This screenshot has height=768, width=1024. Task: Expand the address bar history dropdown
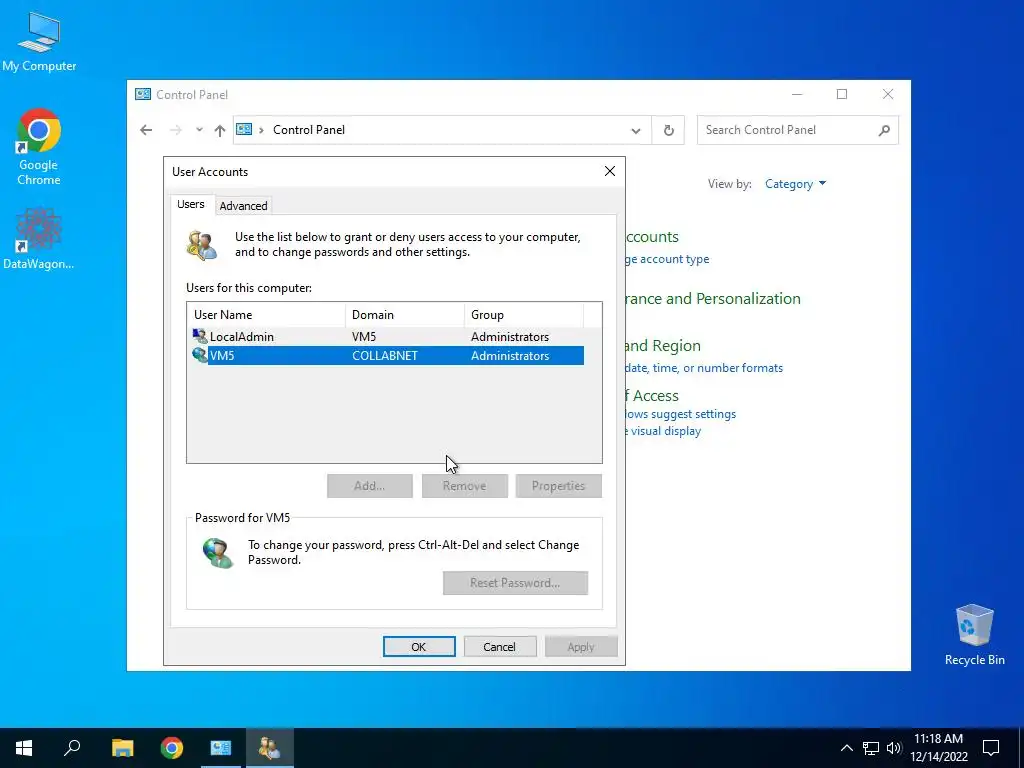tap(635, 130)
